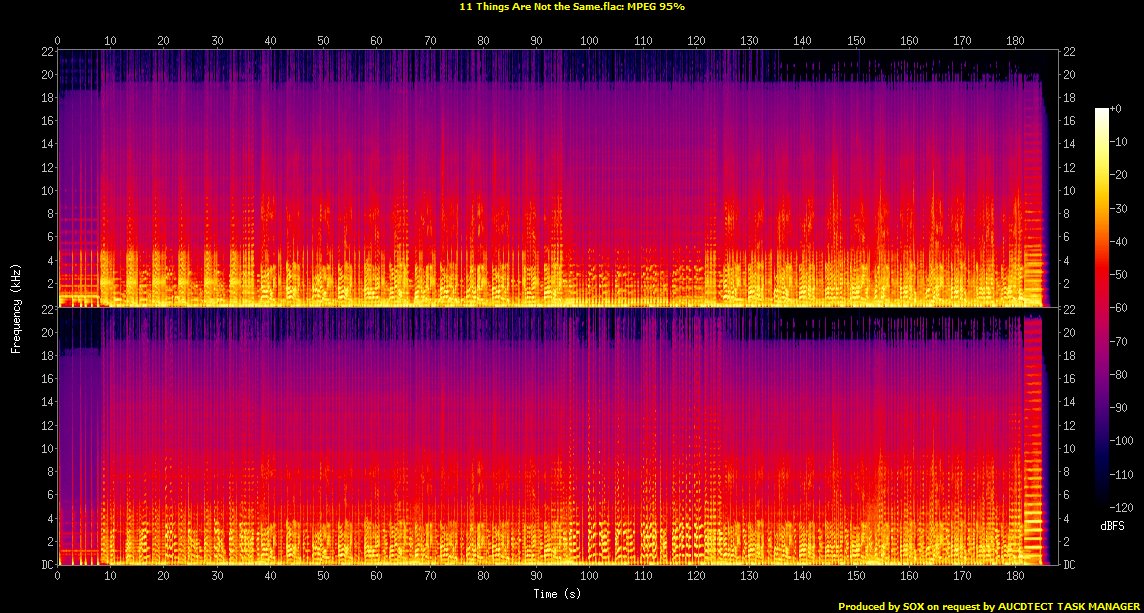Click the dBFS color scale bar

pos(1101,308)
